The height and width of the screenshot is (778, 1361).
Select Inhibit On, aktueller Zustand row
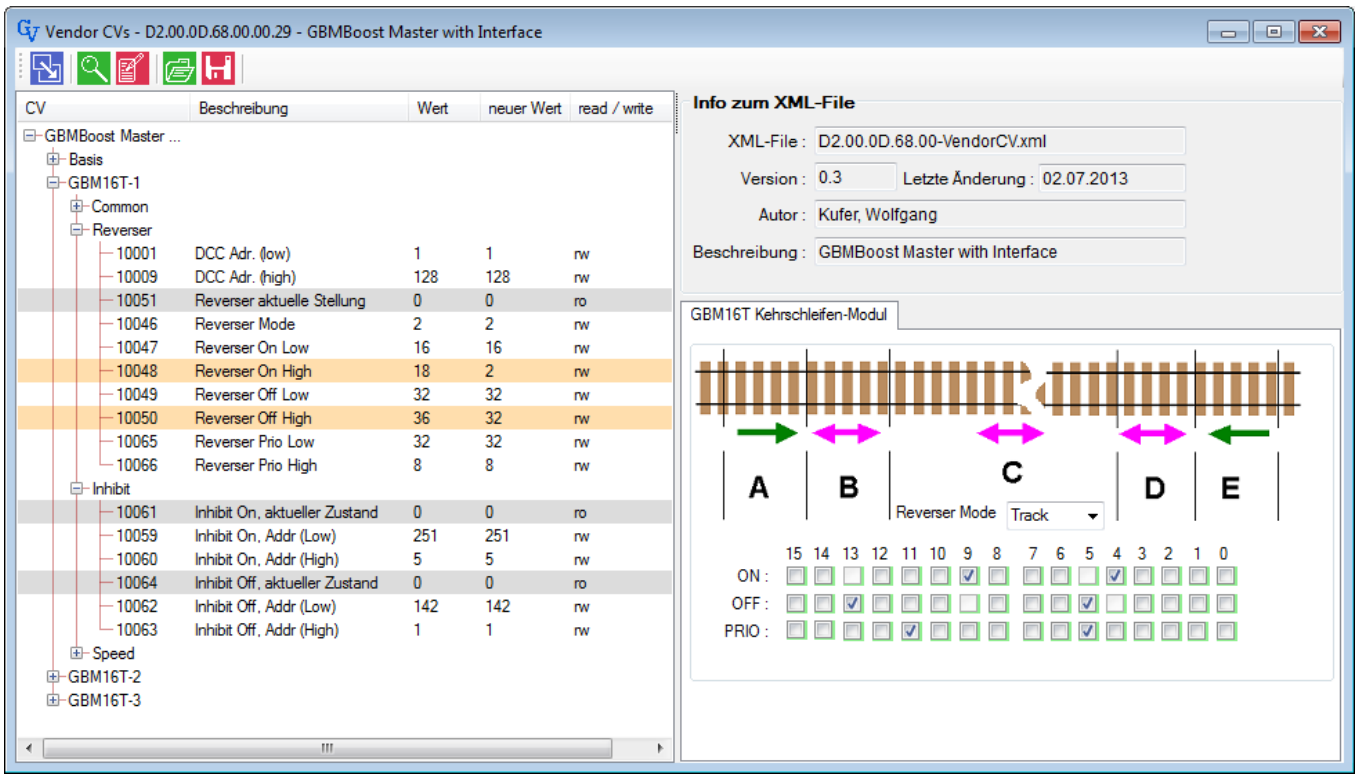click(345, 512)
